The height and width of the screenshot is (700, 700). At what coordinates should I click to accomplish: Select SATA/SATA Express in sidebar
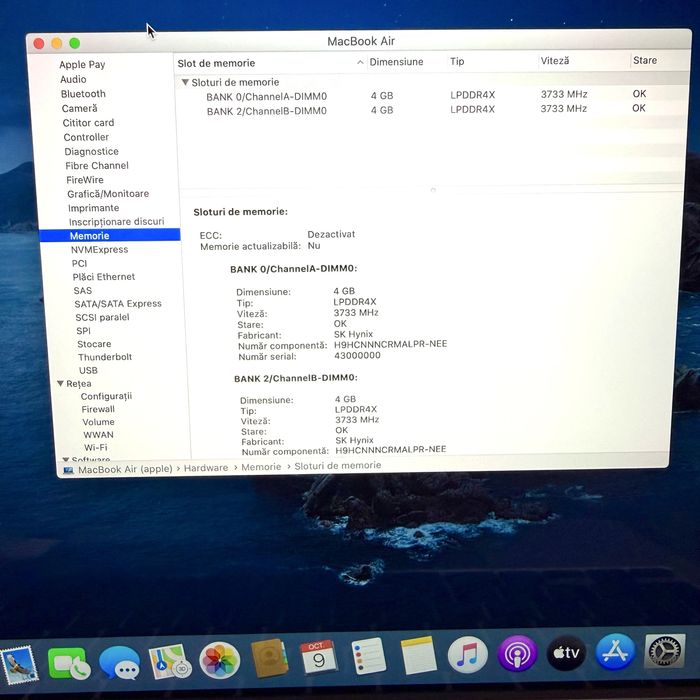point(118,304)
